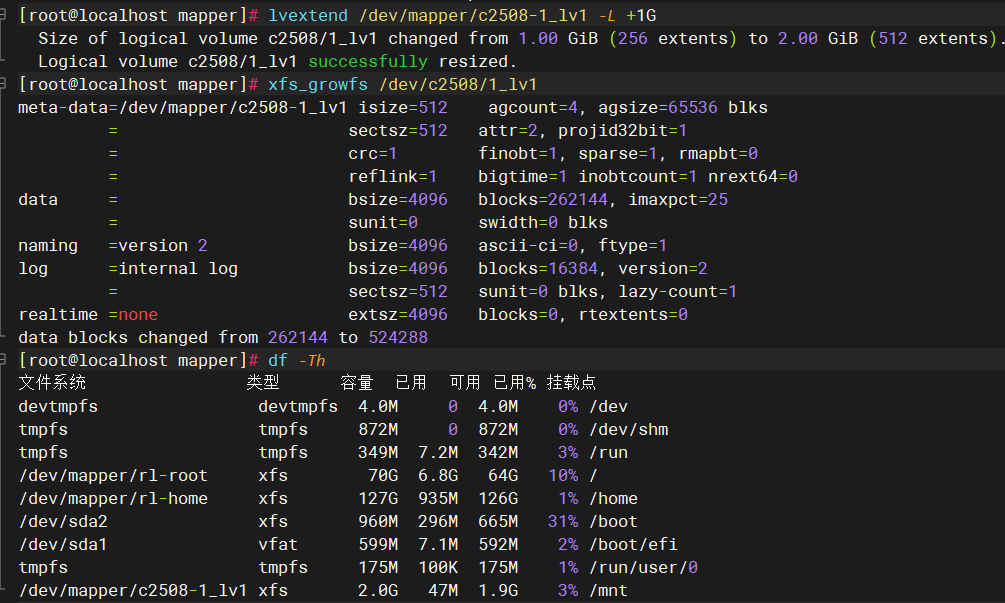The width and height of the screenshot is (1005, 603).
Task: Click the "agsize=65536" value
Action: (658, 108)
